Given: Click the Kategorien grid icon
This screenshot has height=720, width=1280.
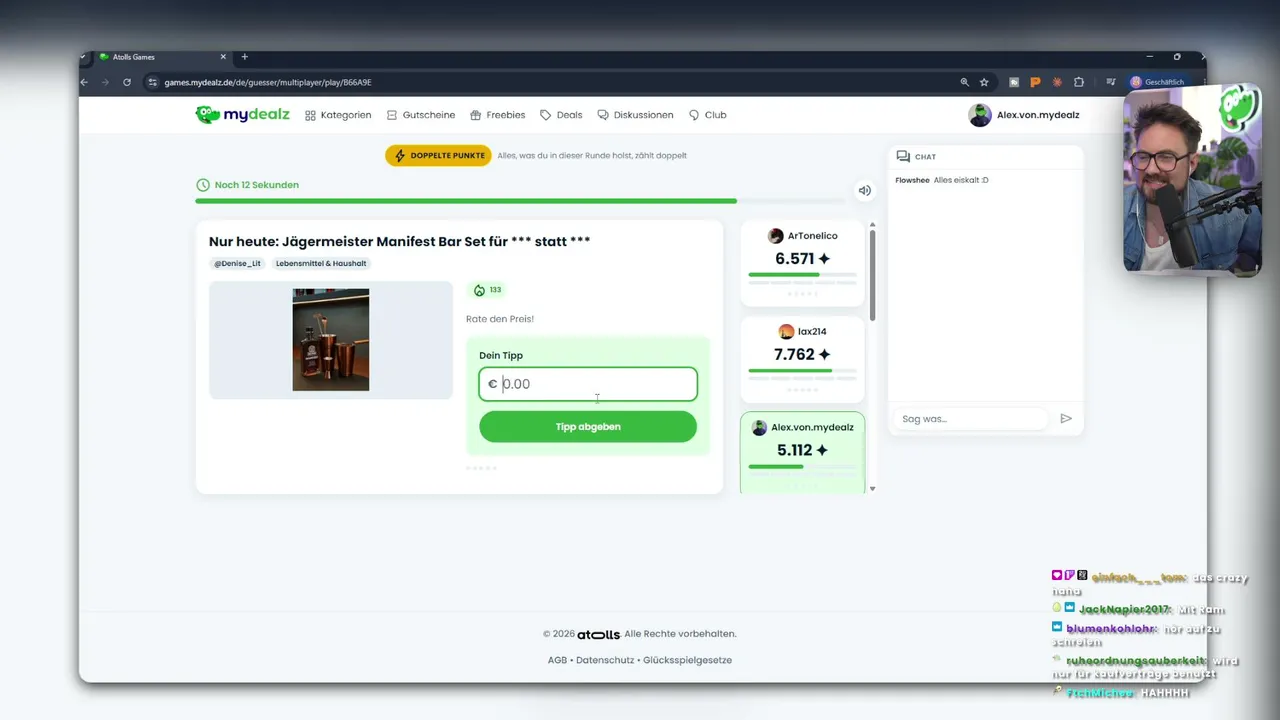Looking at the screenshot, I should (x=310, y=115).
